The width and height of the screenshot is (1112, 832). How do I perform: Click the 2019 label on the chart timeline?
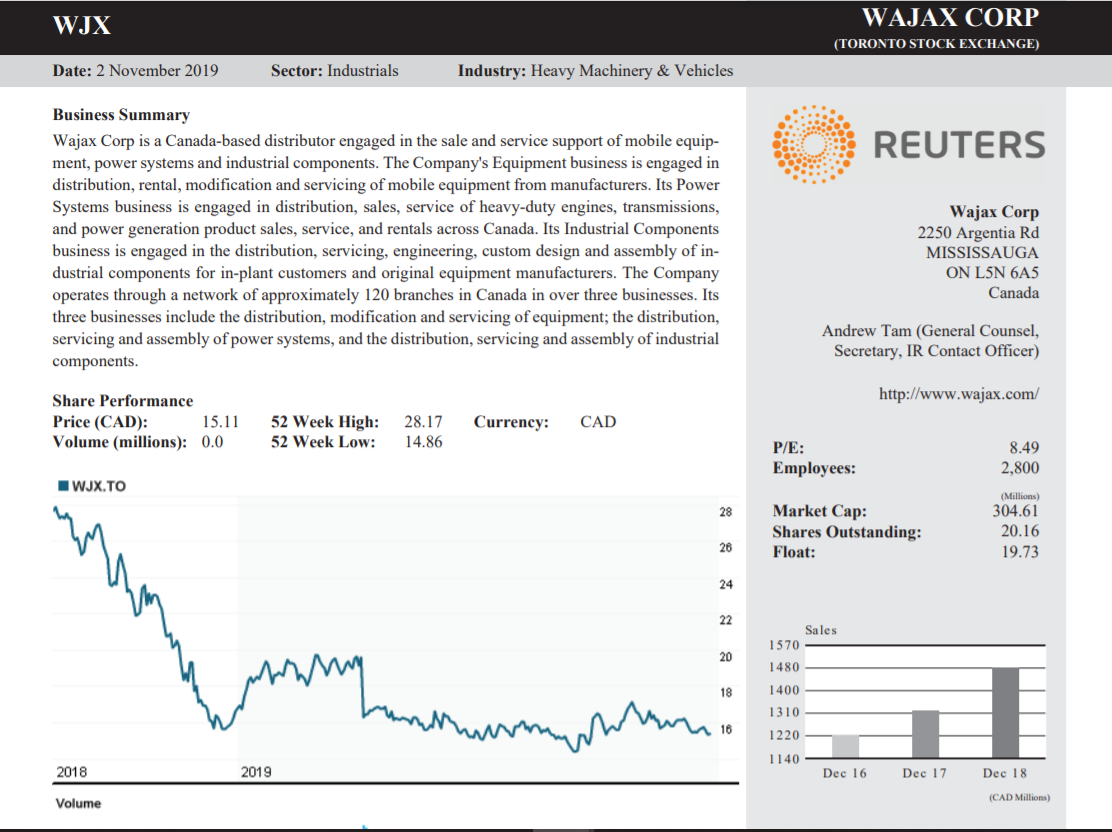click(256, 771)
